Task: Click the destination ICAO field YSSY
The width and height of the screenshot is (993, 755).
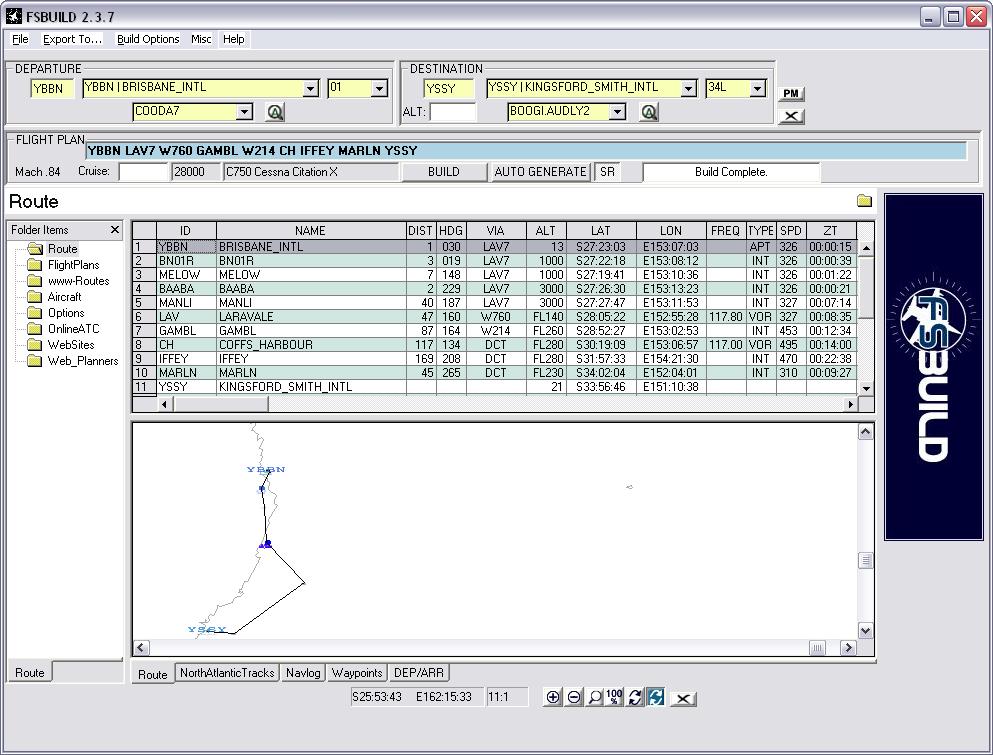Action: (448, 89)
